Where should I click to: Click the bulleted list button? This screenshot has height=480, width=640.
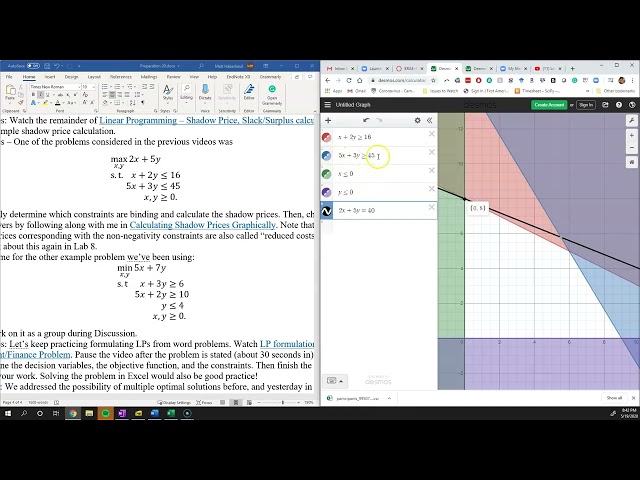[x=104, y=87]
